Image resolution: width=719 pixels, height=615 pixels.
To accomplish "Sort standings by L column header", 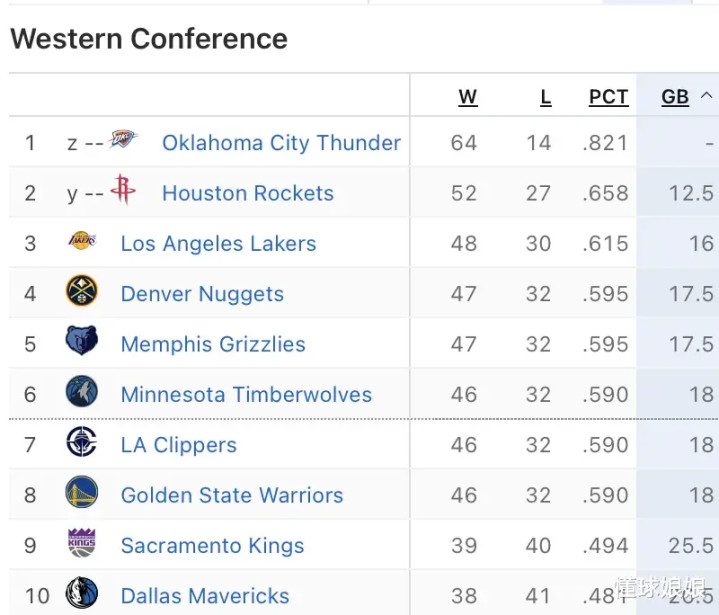I will (546, 97).
